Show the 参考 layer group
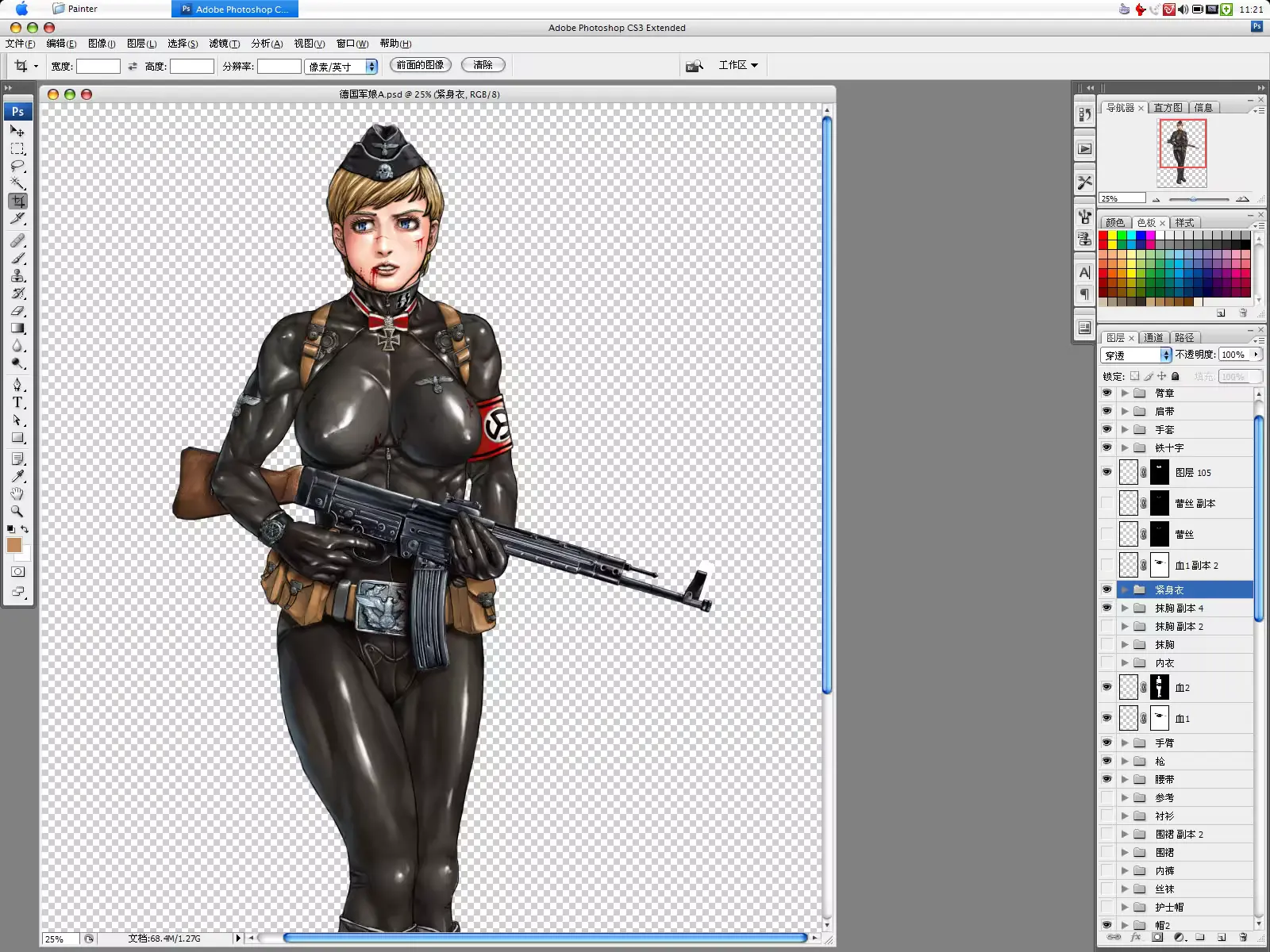 (1107, 797)
